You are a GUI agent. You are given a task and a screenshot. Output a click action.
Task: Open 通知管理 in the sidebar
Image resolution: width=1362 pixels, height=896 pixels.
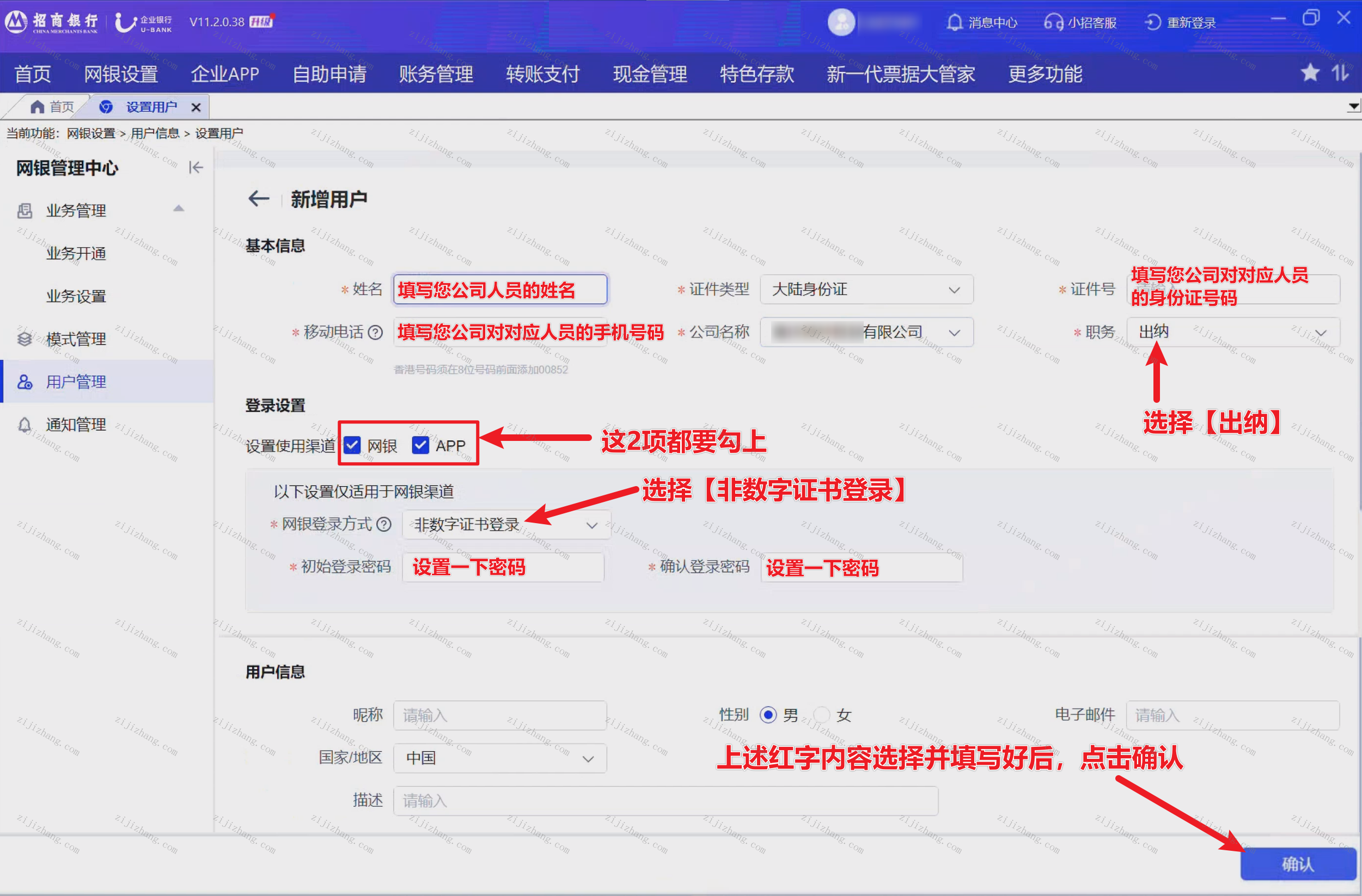[x=76, y=425]
